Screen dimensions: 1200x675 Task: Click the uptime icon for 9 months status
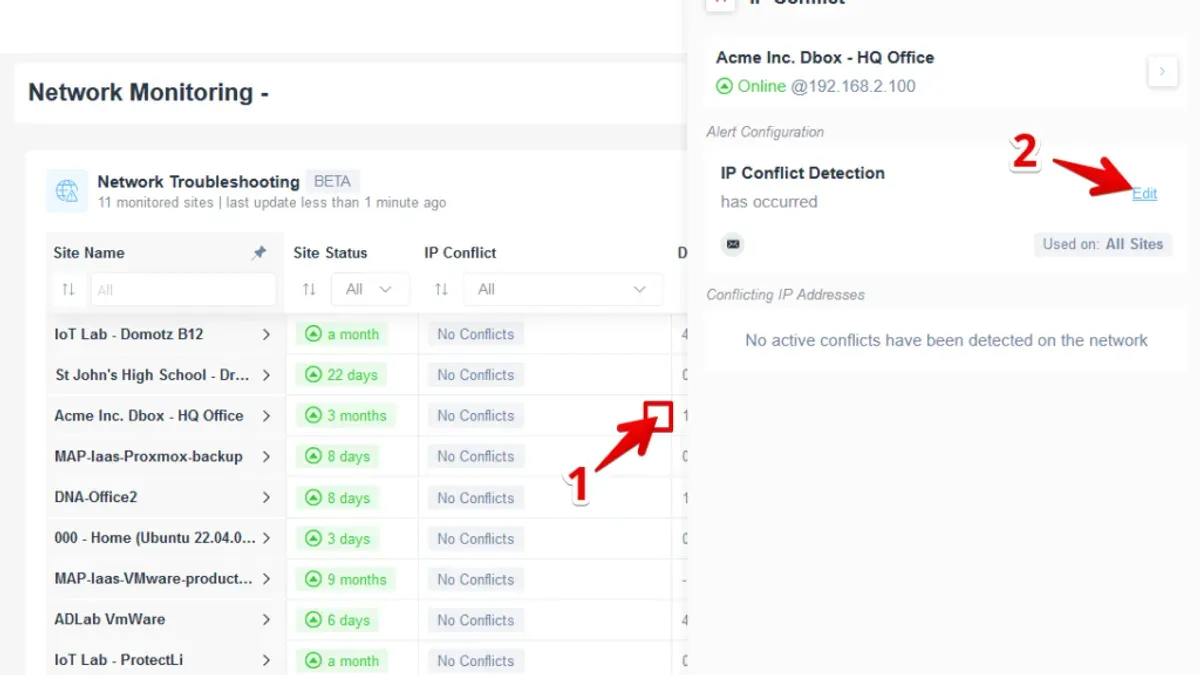pyautogui.click(x=313, y=579)
